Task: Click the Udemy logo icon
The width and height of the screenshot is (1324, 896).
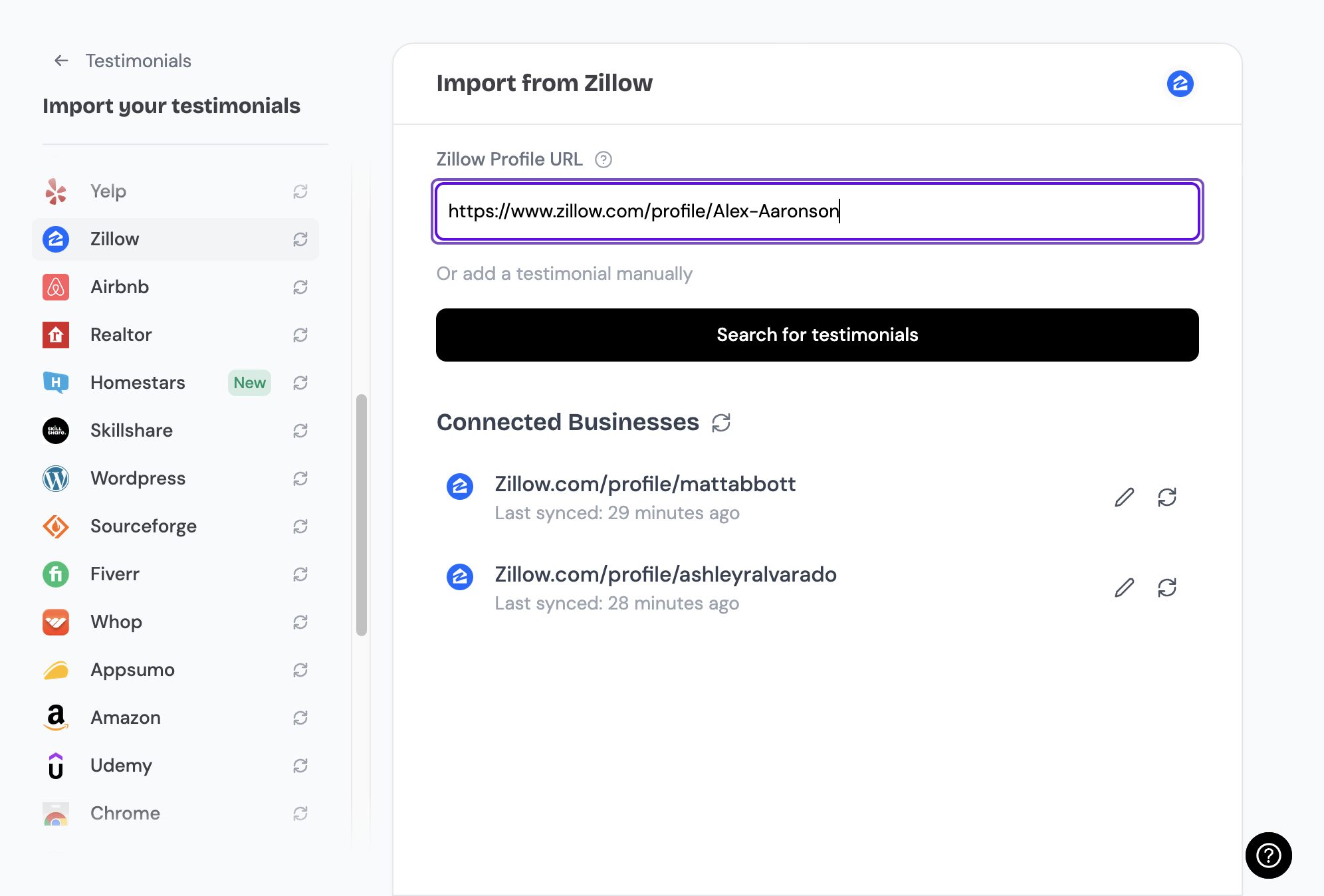Action: [56, 766]
